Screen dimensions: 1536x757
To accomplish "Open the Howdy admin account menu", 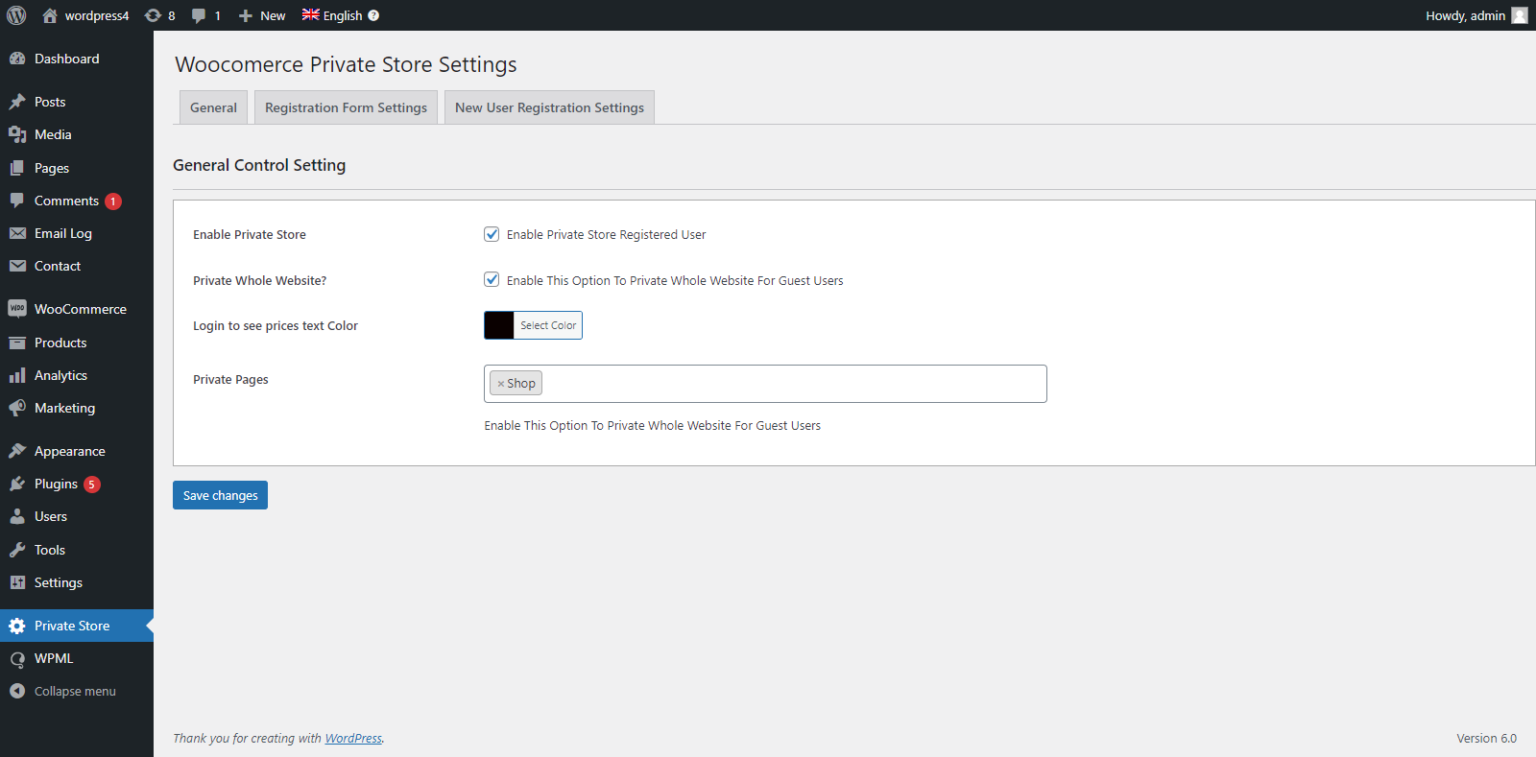I will 1466,15.
